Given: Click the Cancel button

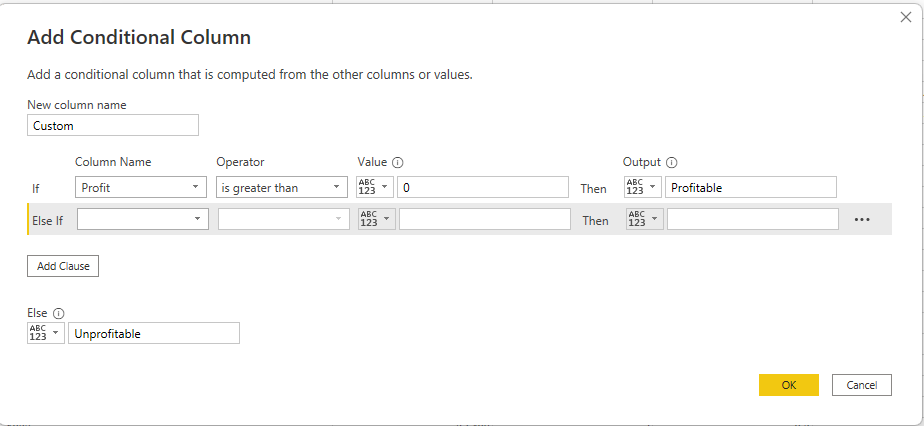Looking at the screenshot, I should click(x=861, y=385).
